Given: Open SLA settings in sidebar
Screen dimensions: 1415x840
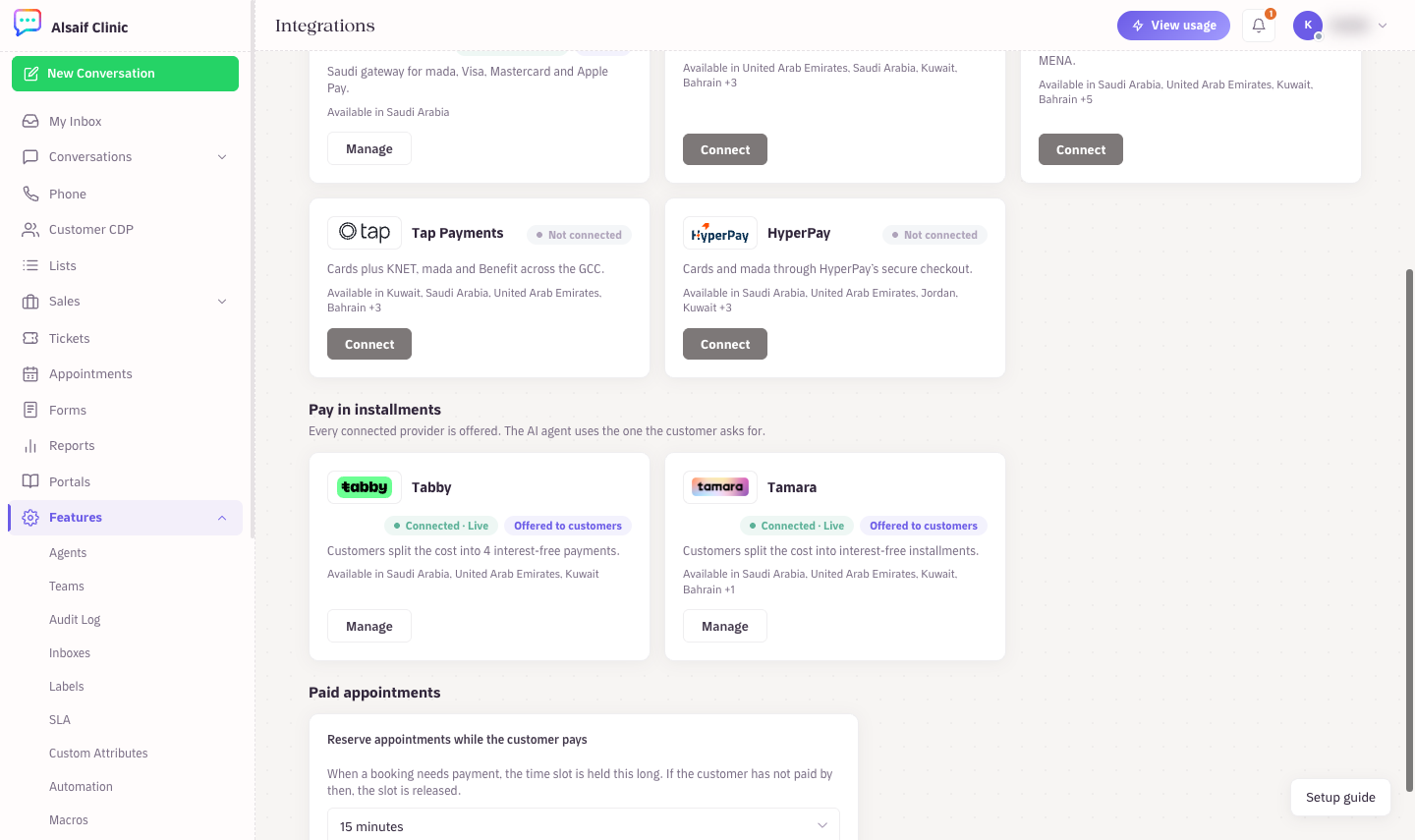Looking at the screenshot, I should 60,720.
